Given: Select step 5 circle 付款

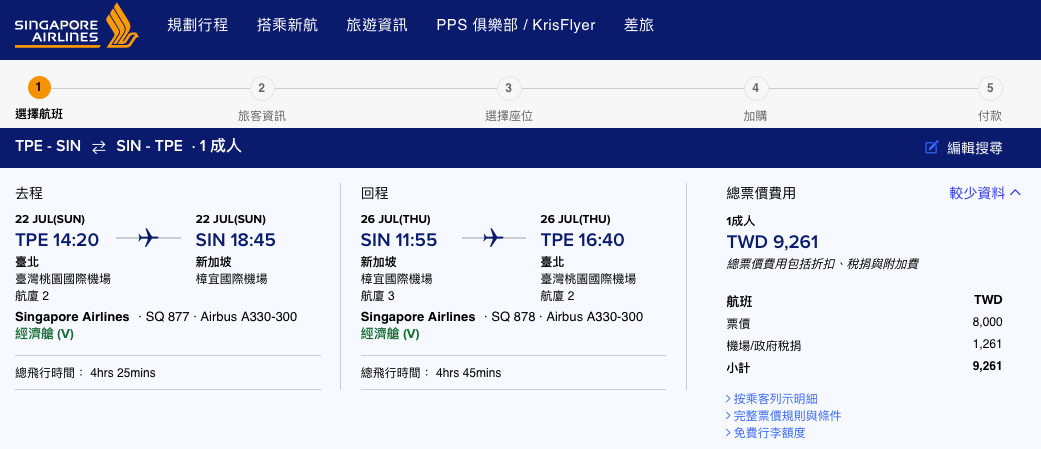Looking at the screenshot, I should tap(990, 88).
